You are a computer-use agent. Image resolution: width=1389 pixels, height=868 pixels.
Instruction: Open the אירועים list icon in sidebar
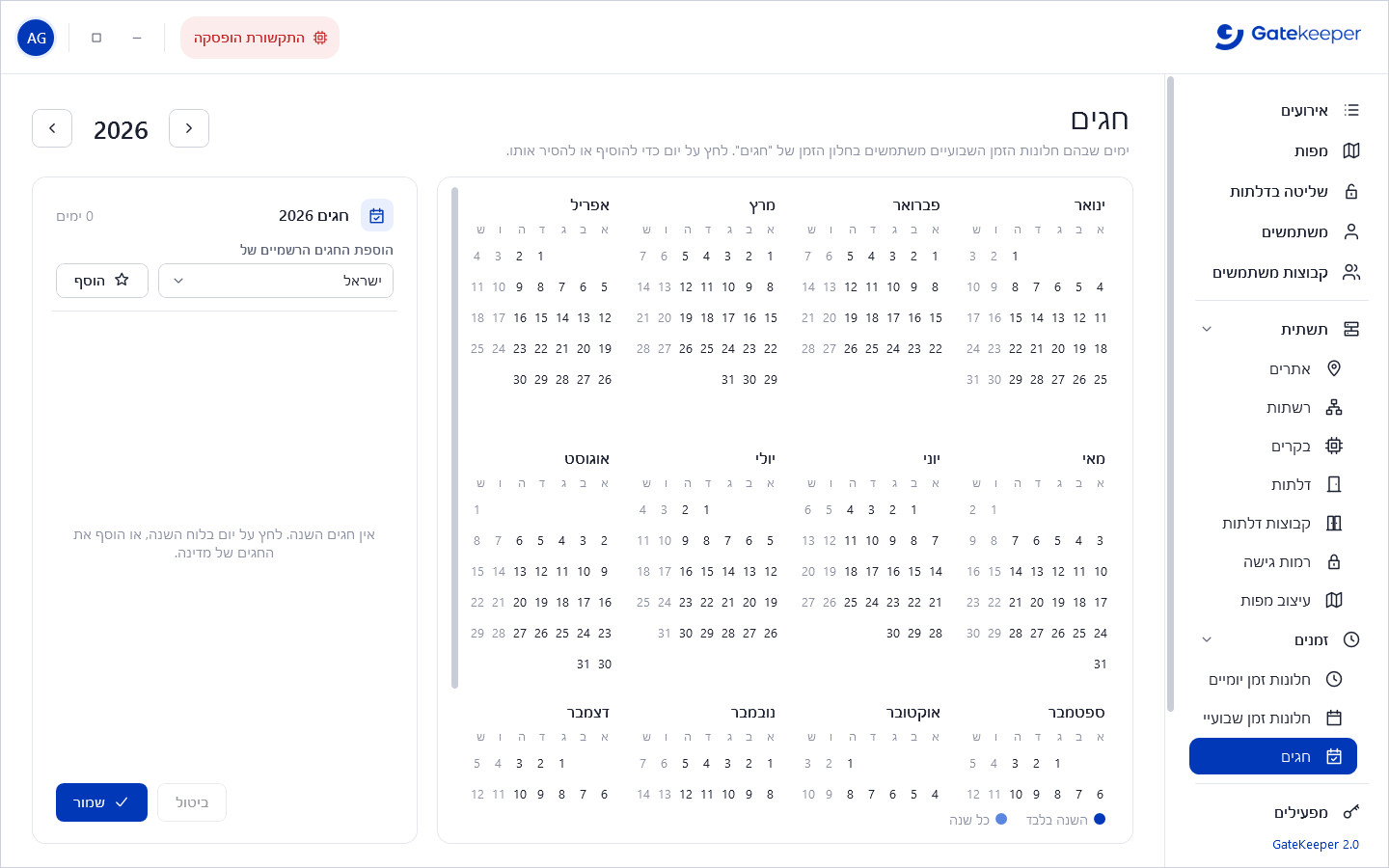(1351, 111)
